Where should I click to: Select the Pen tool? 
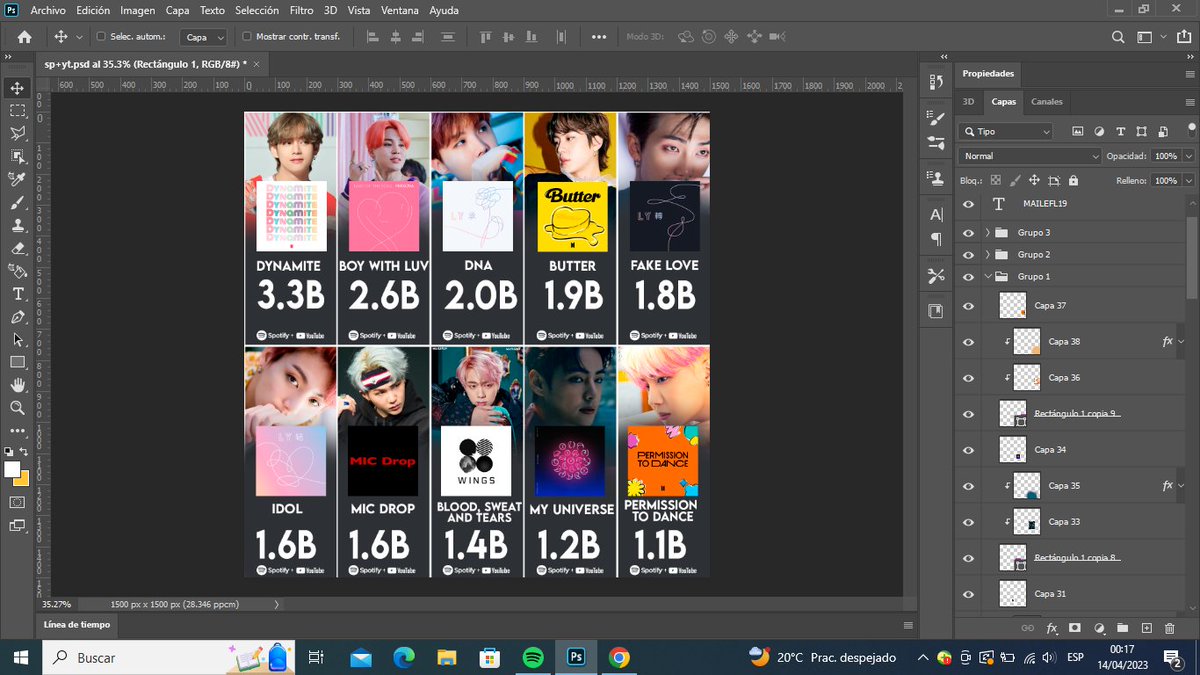pyautogui.click(x=17, y=317)
